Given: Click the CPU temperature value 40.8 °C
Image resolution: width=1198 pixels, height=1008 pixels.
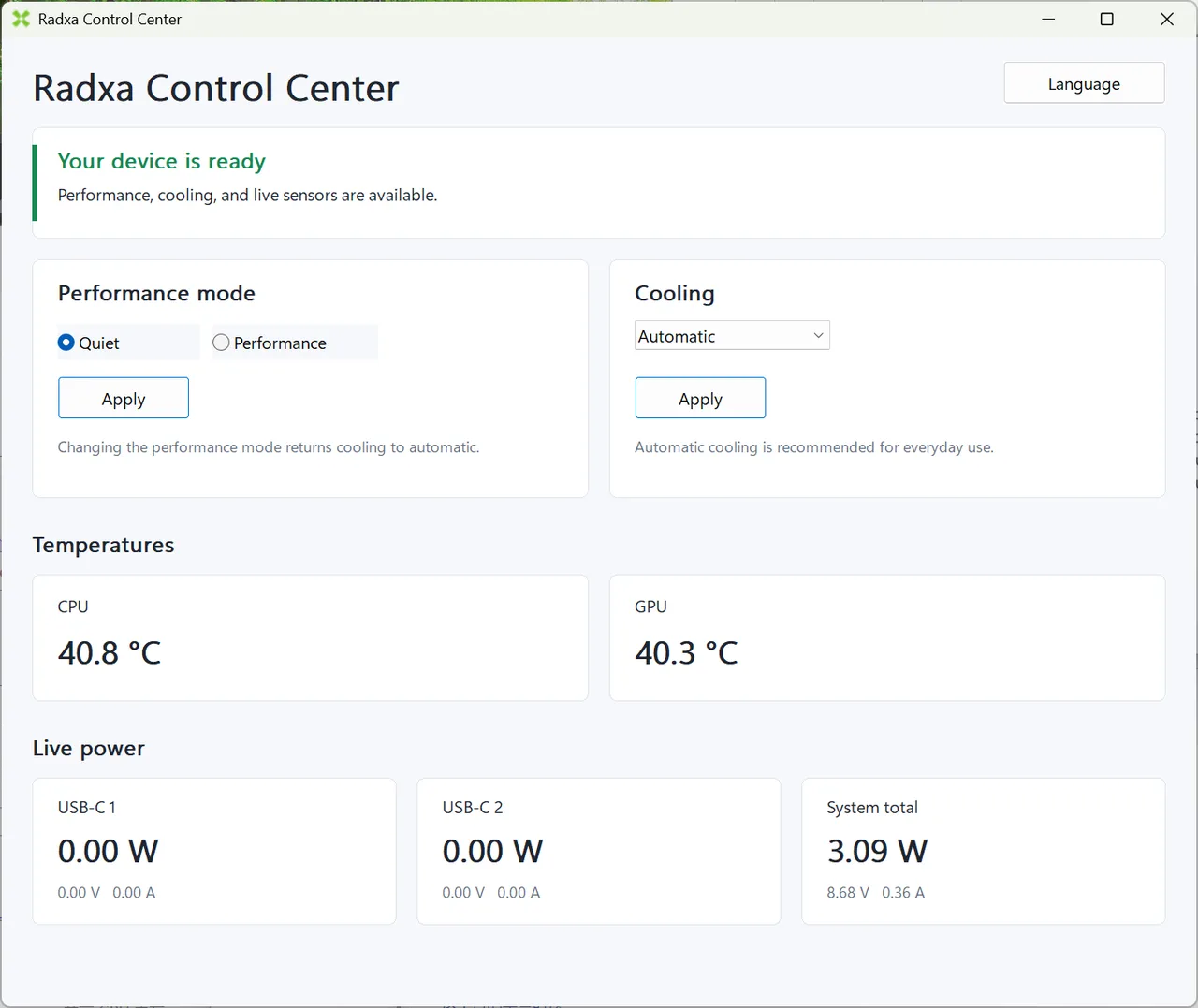Looking at the screenshot, I should click(x=110, y=652).
